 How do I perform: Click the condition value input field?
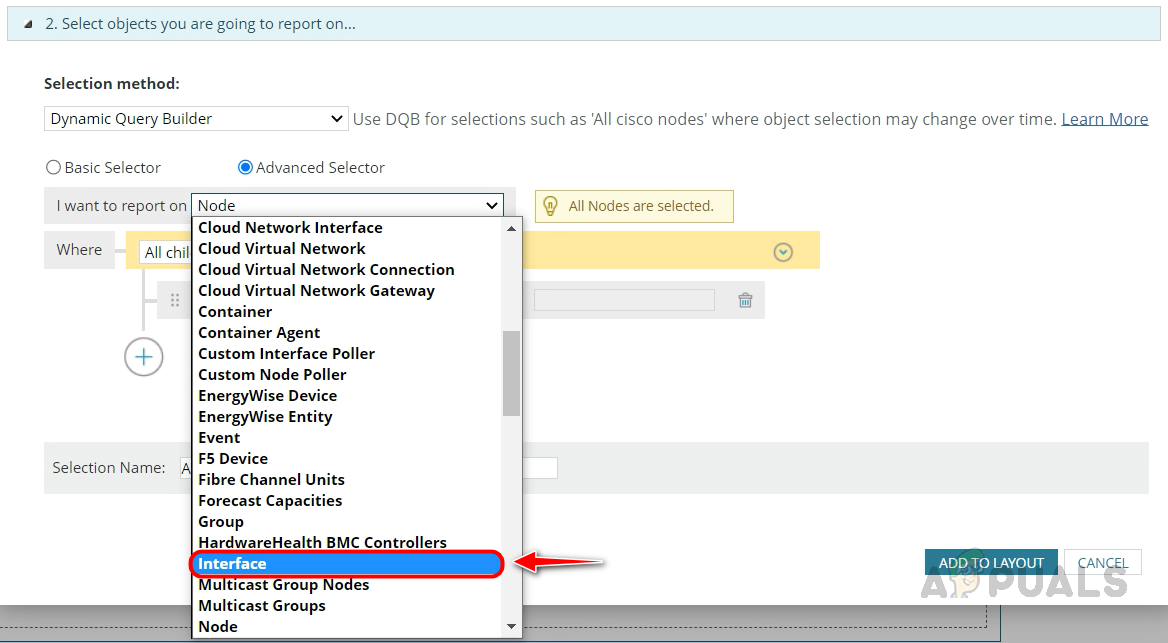tap(624, 300)
